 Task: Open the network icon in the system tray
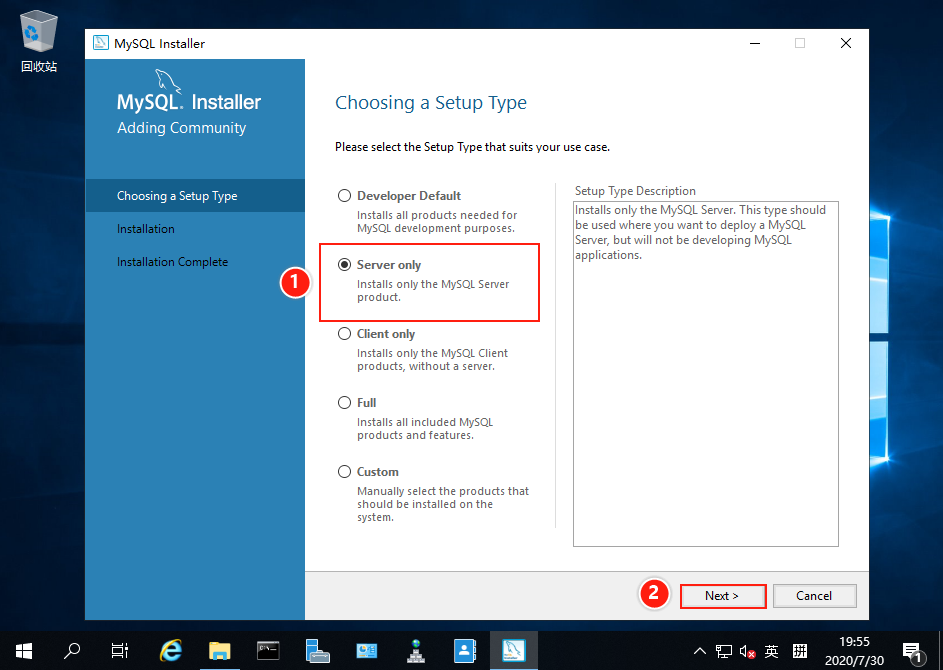722,650
